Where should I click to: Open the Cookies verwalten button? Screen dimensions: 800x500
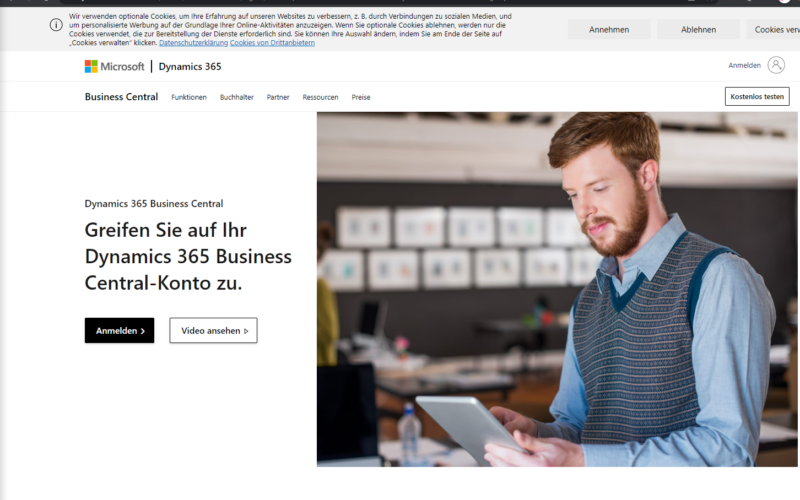tap(773, 30)
